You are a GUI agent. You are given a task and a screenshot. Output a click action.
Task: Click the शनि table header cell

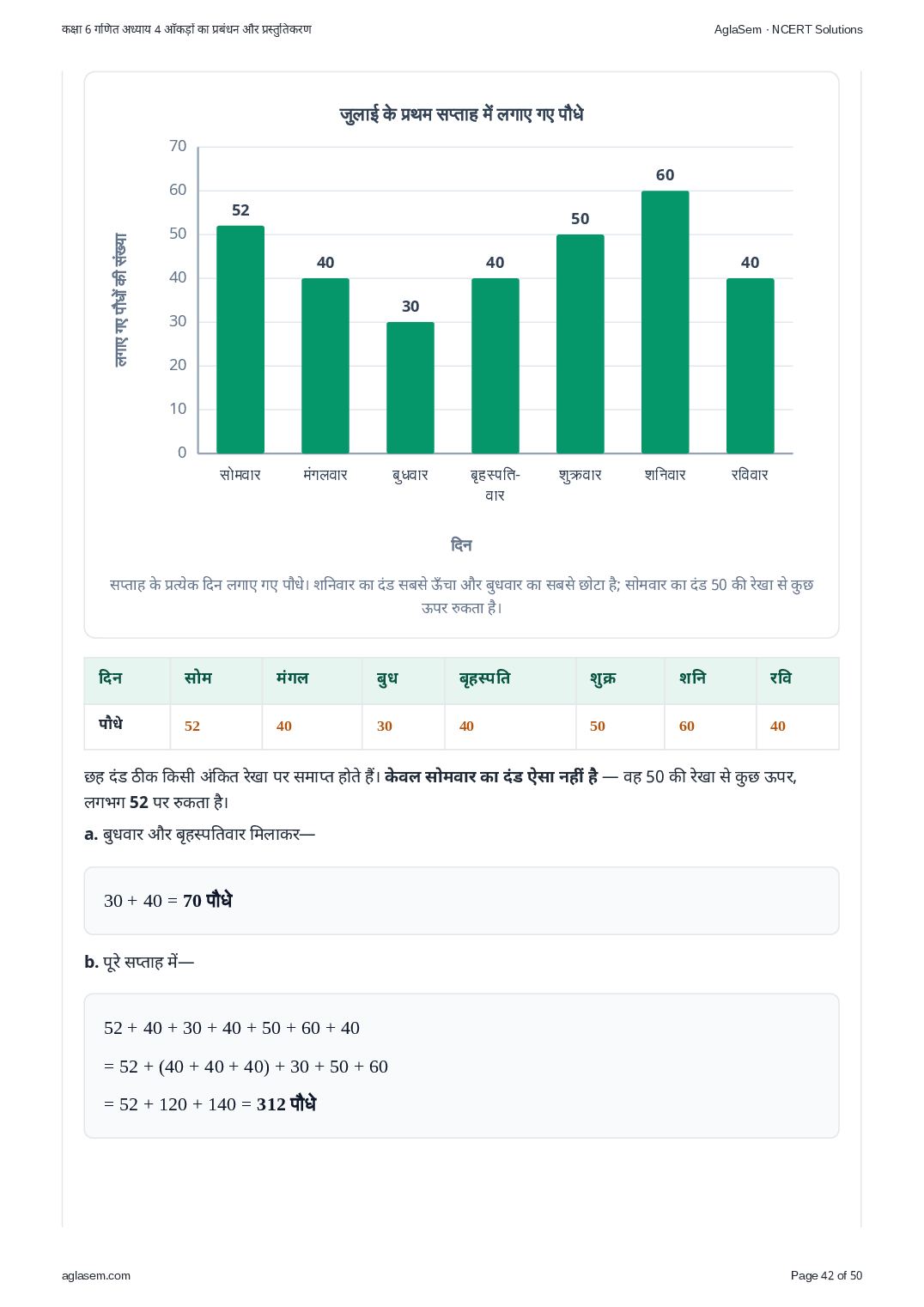point(710,680)
